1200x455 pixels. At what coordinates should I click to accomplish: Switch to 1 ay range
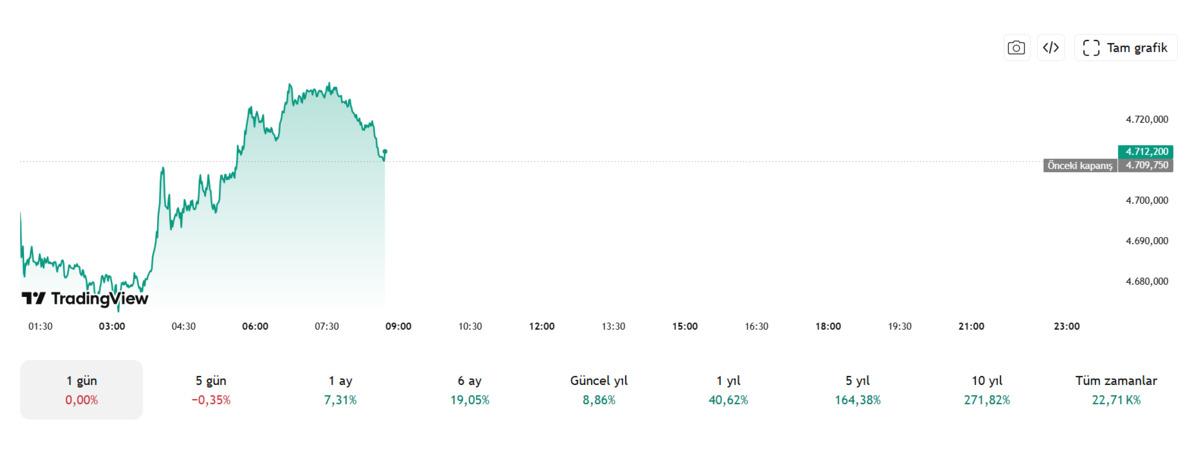340,389
